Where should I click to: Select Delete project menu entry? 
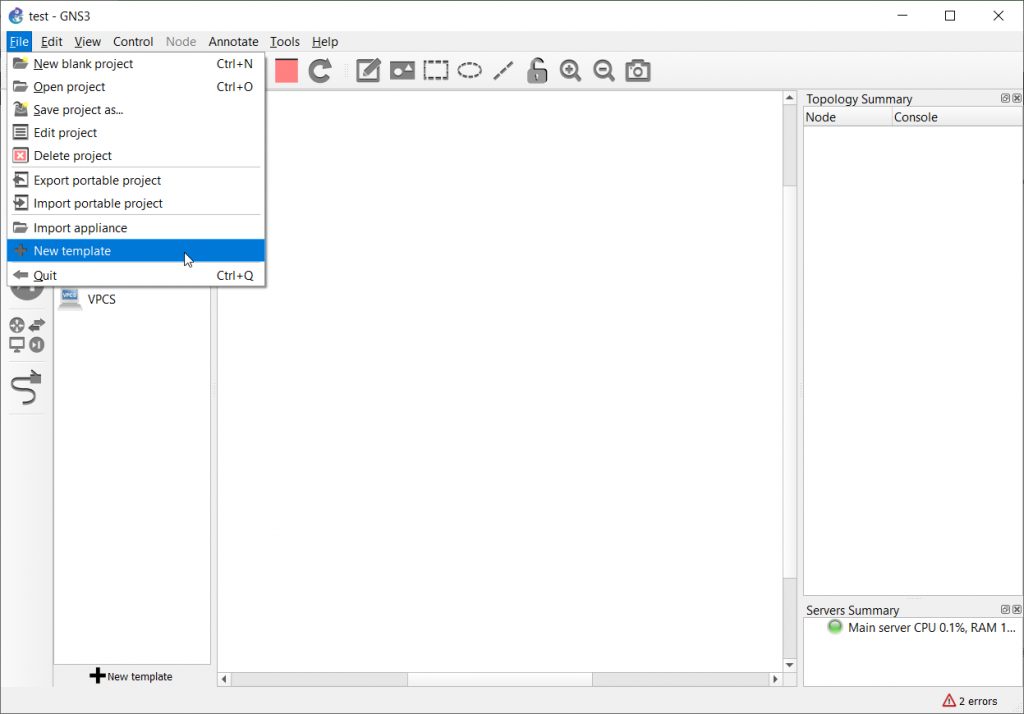point(136,155)
